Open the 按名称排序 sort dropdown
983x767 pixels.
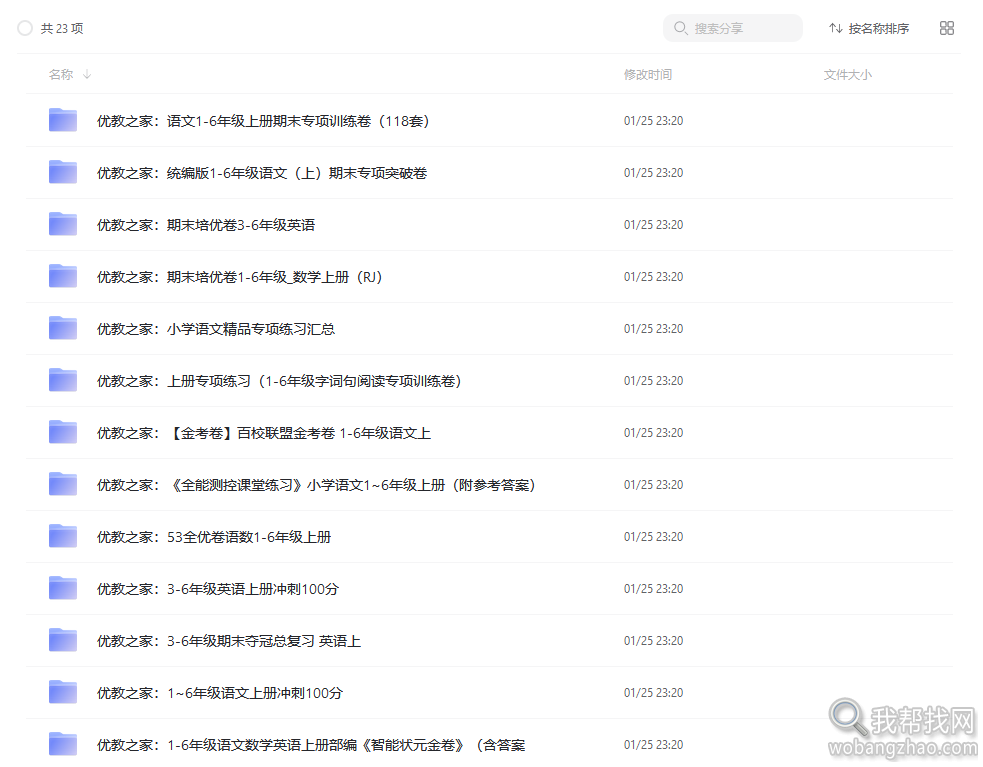(x=869, y=28)
